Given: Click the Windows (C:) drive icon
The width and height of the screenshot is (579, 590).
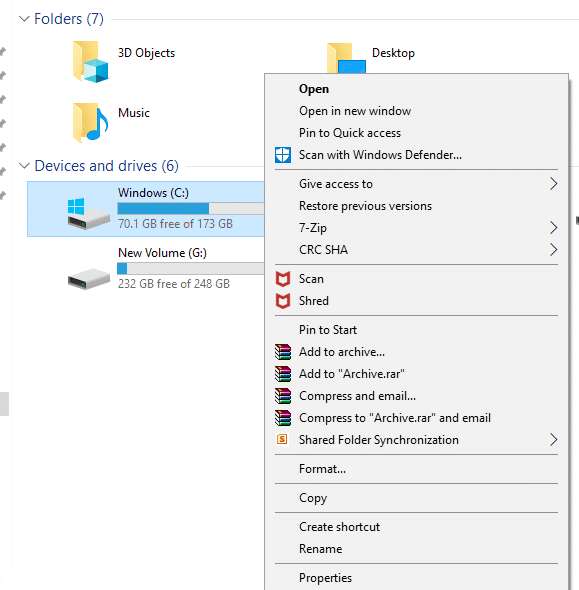Looking at the screenshot, I should coord(89,213).
